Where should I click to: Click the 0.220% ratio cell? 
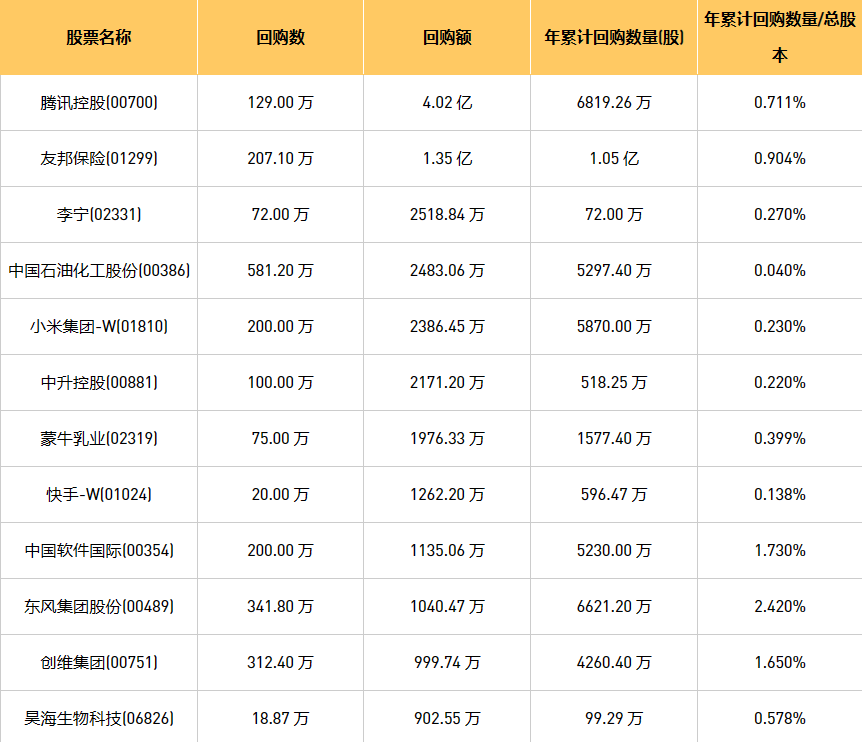pyautogui.click(x=780, y=383)
